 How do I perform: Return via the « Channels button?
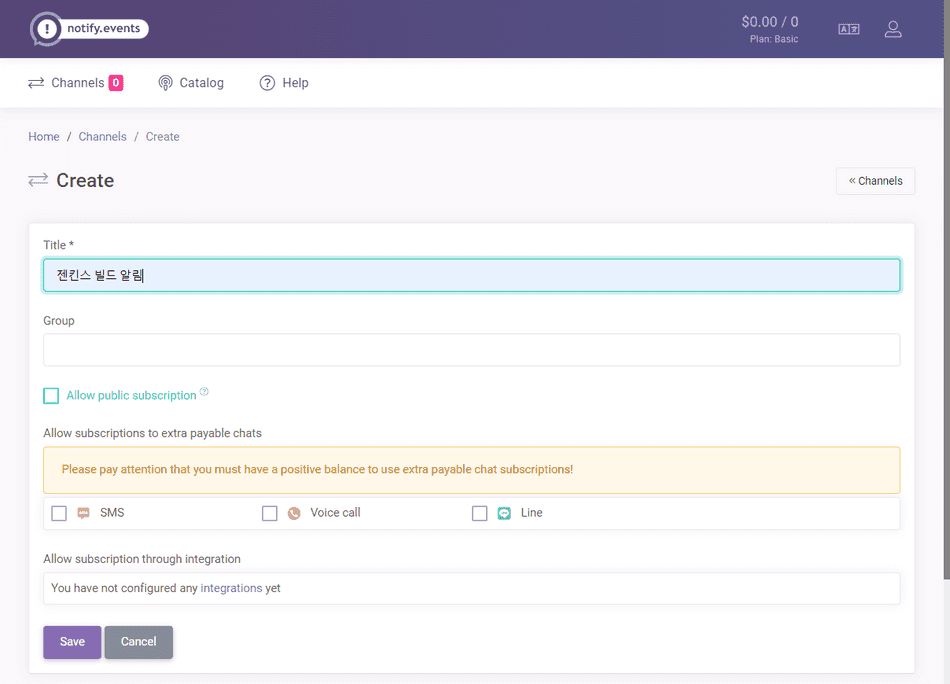pos(875,181)
